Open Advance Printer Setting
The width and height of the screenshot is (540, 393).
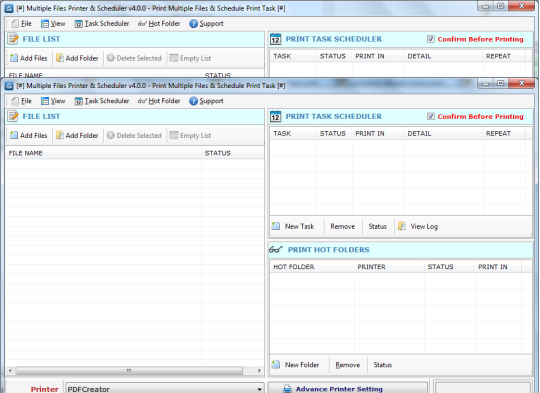pyautogui.click(x=347, y=388)
